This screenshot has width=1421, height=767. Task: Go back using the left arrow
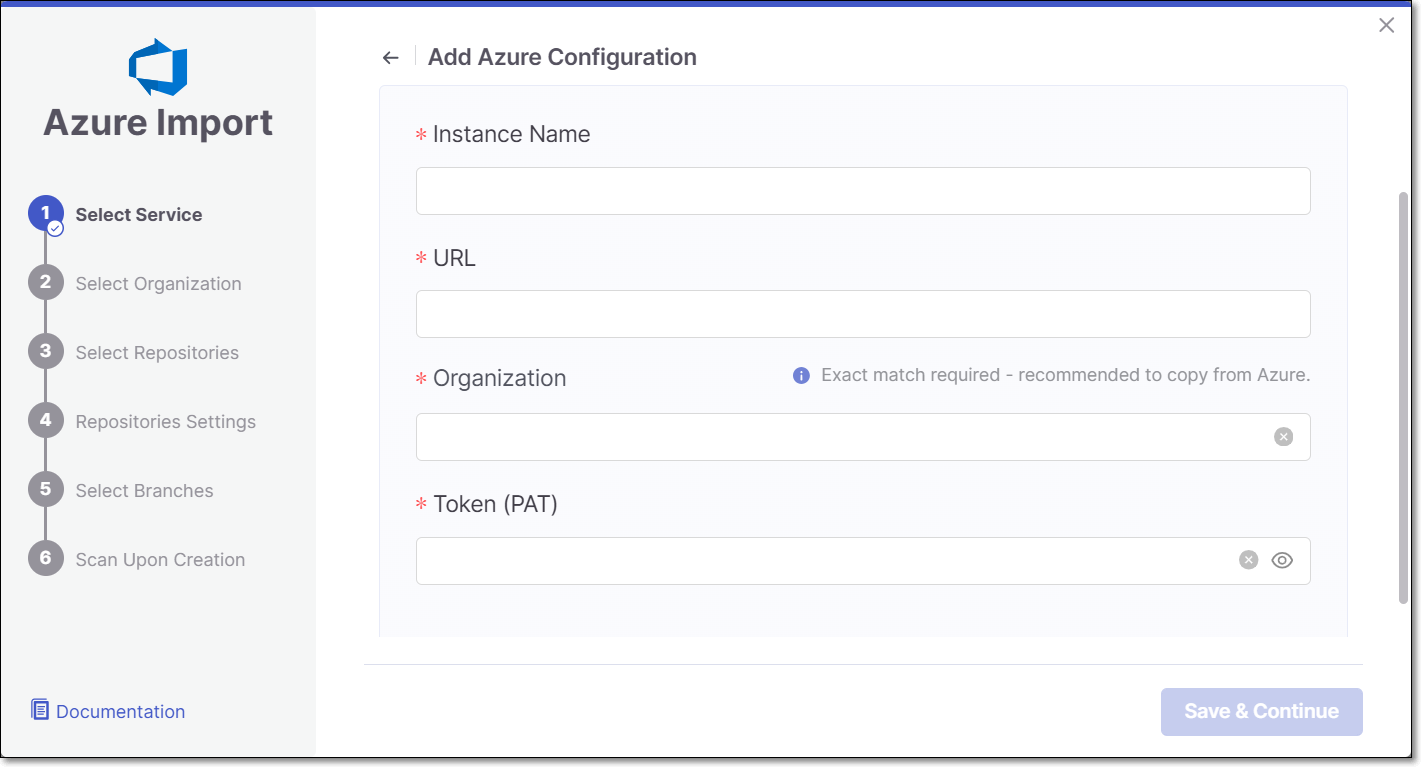[x=391, y=58]
